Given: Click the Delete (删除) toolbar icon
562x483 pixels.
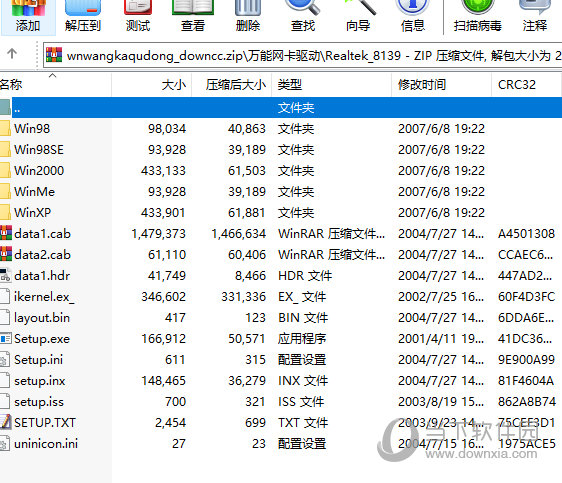Looking at the screenshot, I should point(248,16).
